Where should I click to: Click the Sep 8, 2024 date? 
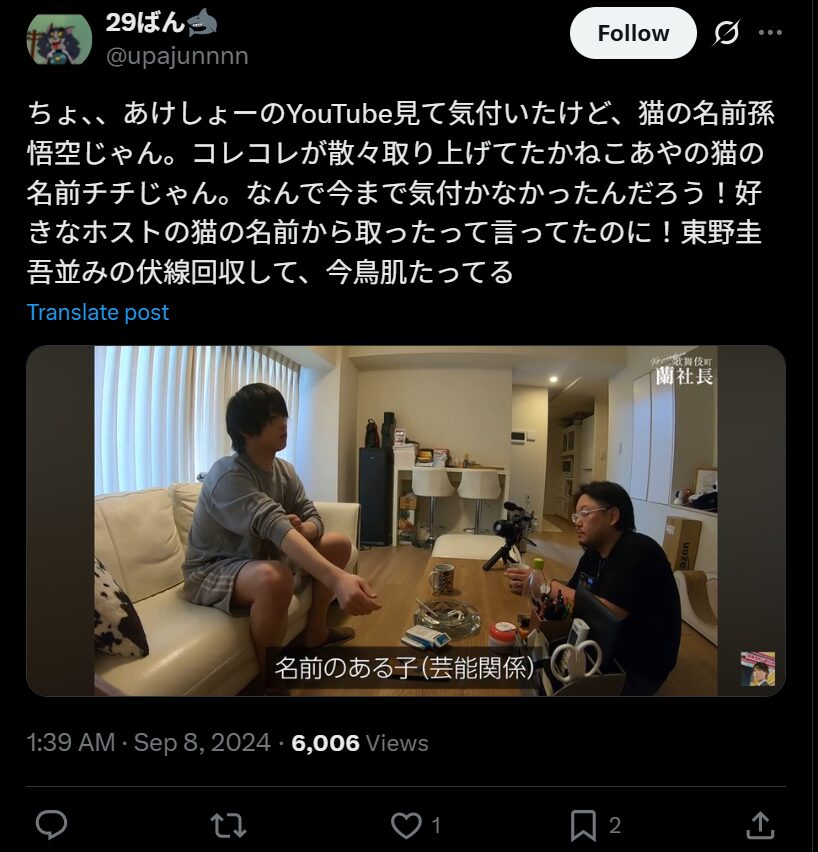pos(202,742)
